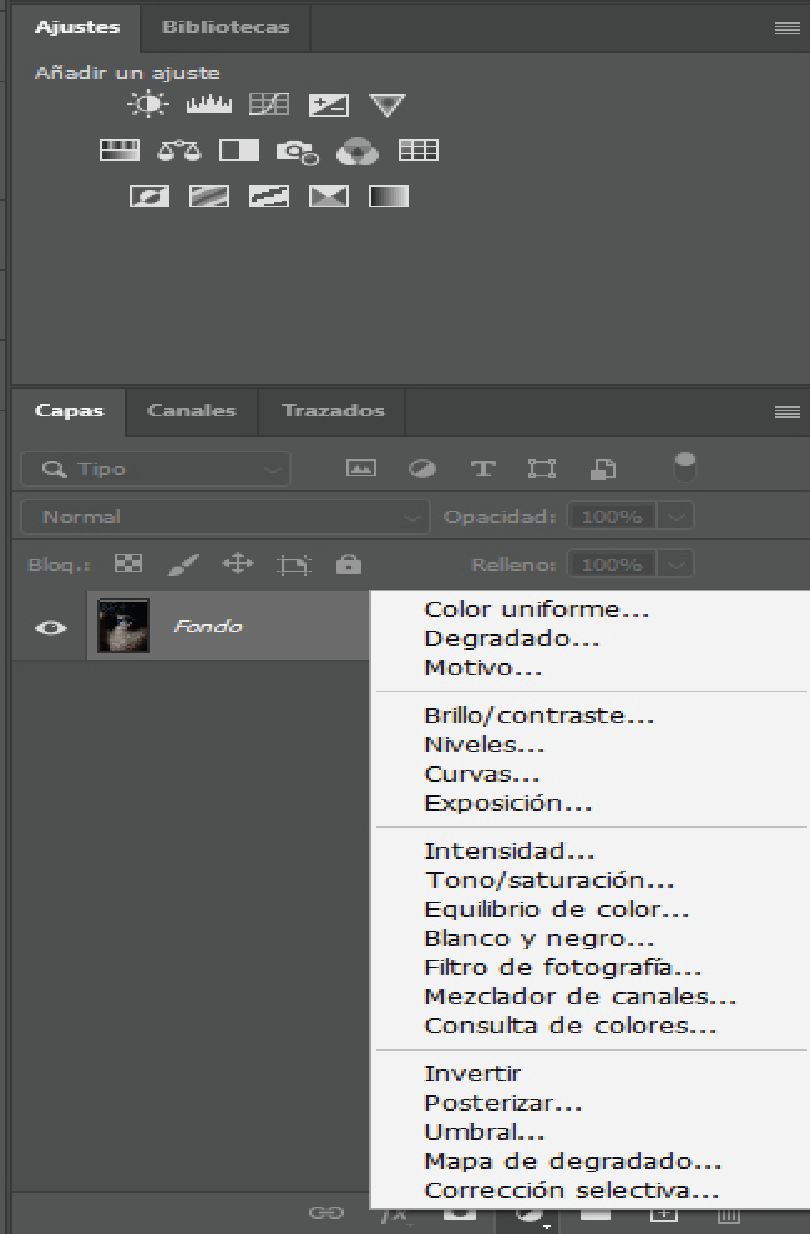Click the Opacidad 100% value field
The height and width of the screenshot is (1234, 810).
[x=611, y=517]
